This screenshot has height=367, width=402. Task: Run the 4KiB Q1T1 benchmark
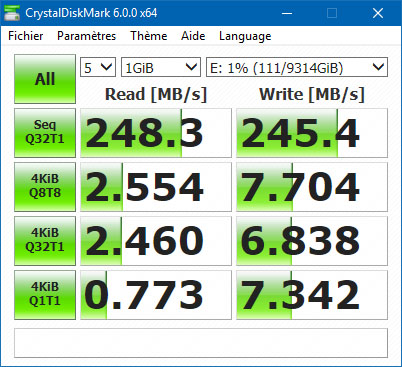[x=45, y=295]
